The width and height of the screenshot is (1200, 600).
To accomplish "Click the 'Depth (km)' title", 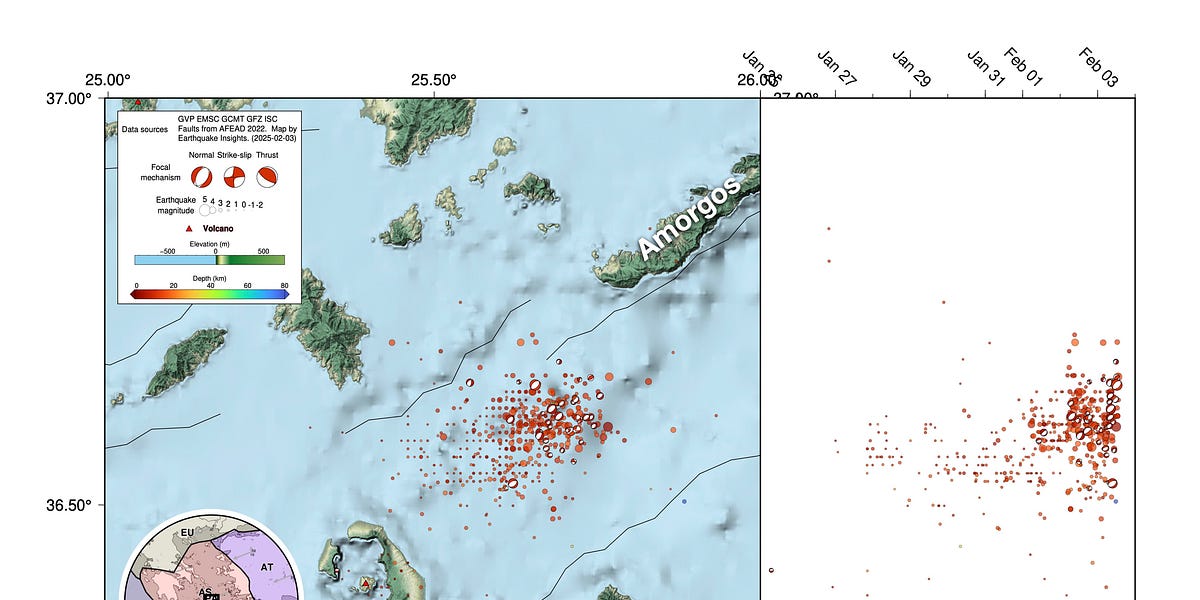I will tap(210, 278).
